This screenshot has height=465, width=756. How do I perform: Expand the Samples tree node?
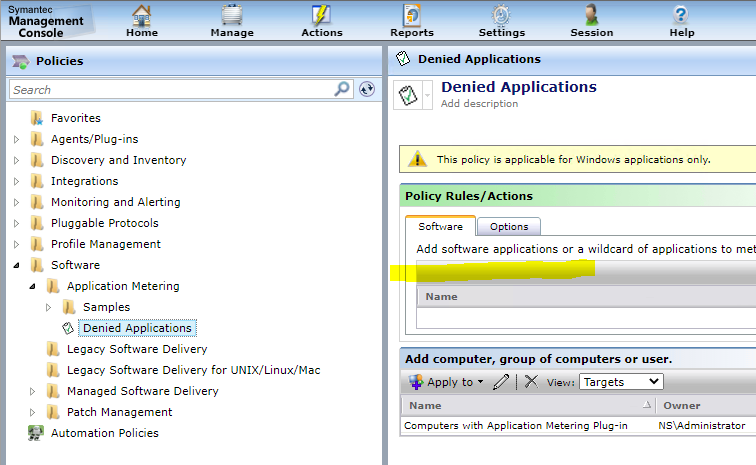click(x=48, y=307)
